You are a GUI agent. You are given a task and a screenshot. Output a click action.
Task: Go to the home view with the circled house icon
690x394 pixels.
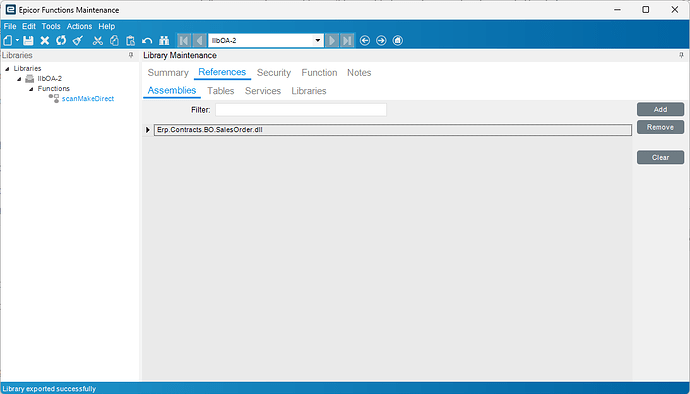pyautogui.click(x=397, y=41)
